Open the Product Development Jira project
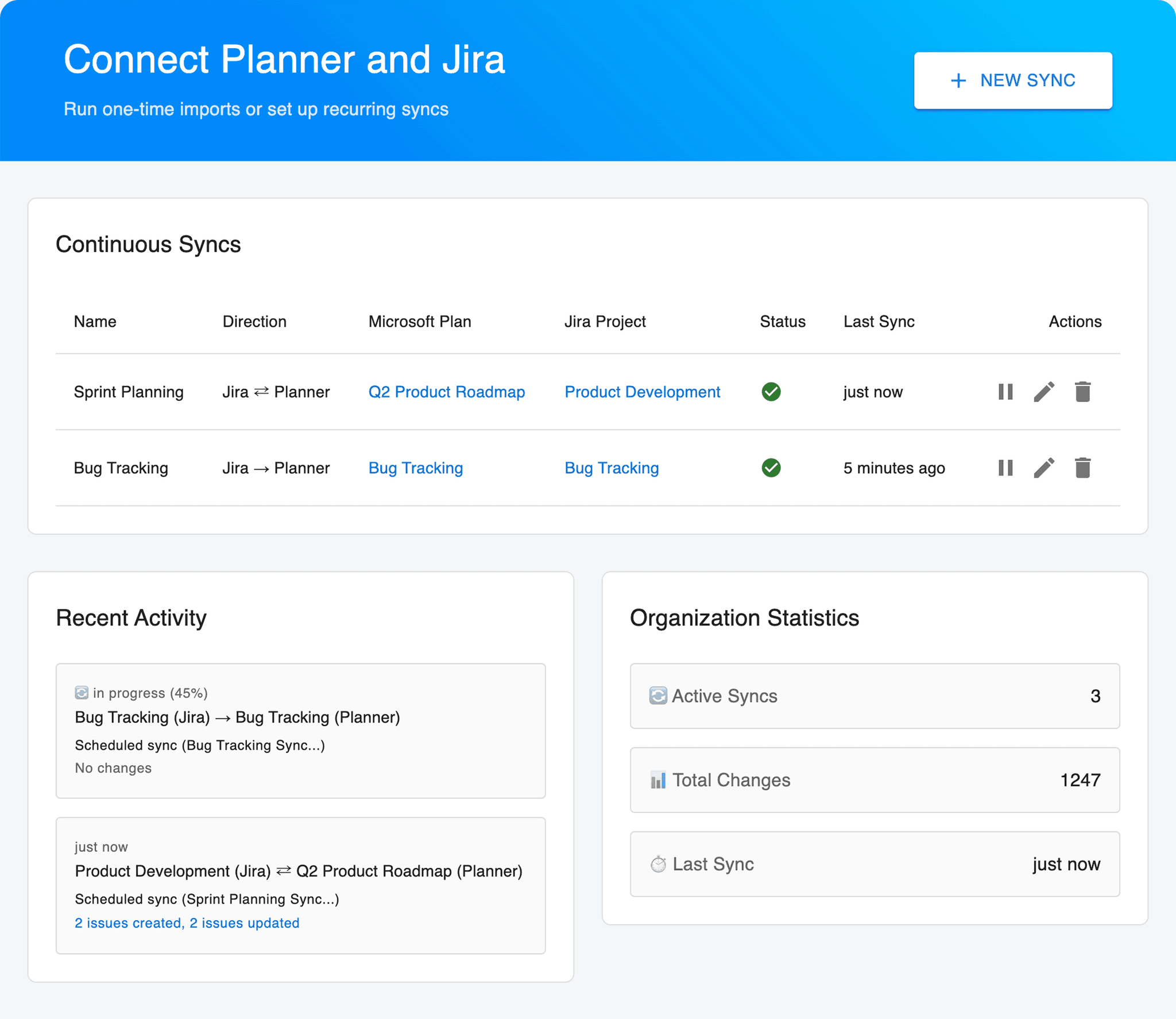 (643, 392)
